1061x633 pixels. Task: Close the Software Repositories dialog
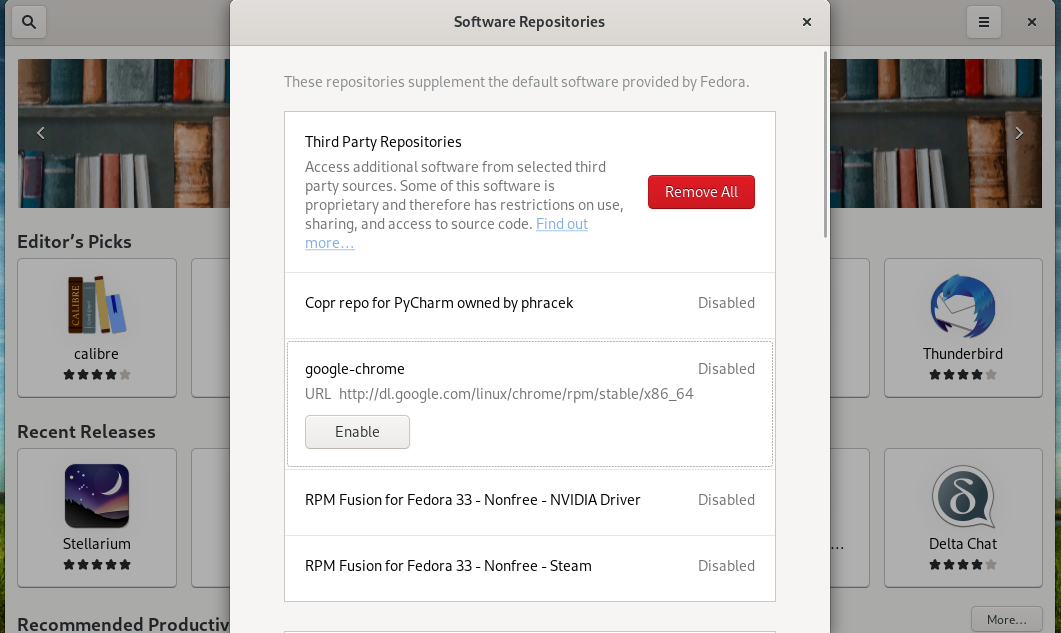pyautogui.click(x=806, y=21)
